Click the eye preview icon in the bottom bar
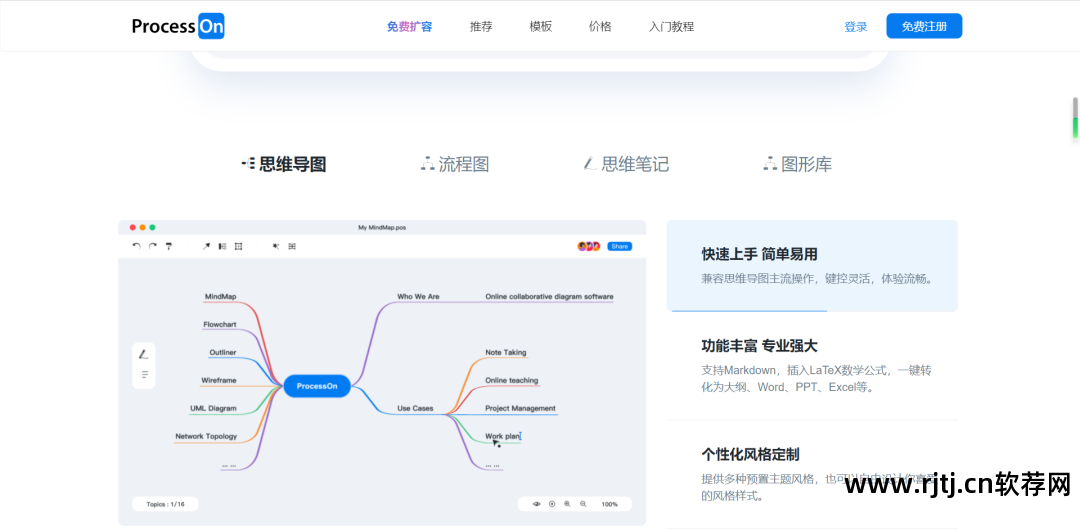The height and width of the screenshot is (530, 1080). click(x=537, y=504)
